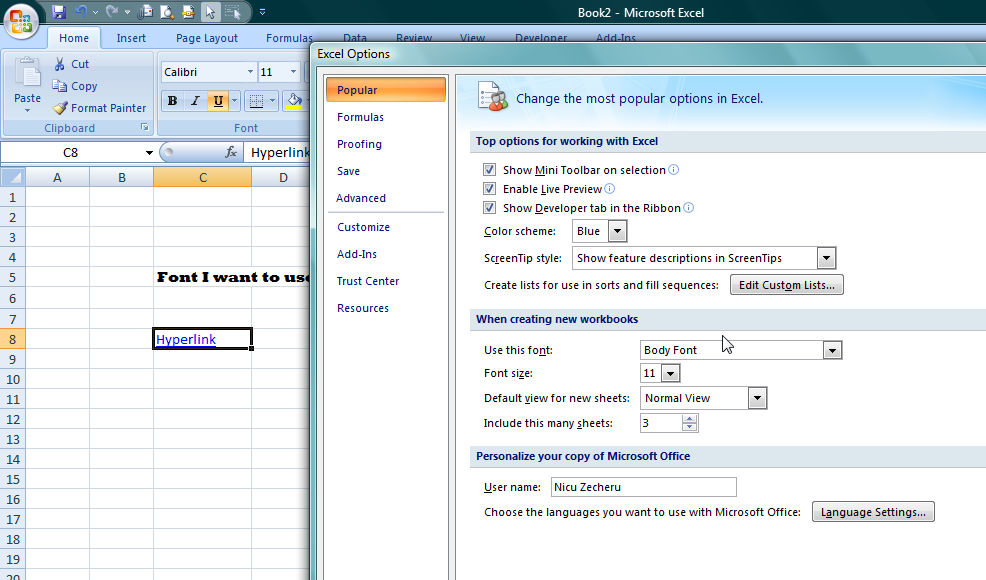This screenshot has height=580, width=986.
Task: Click the Redo arrow icon
Action: coord(113,12)
